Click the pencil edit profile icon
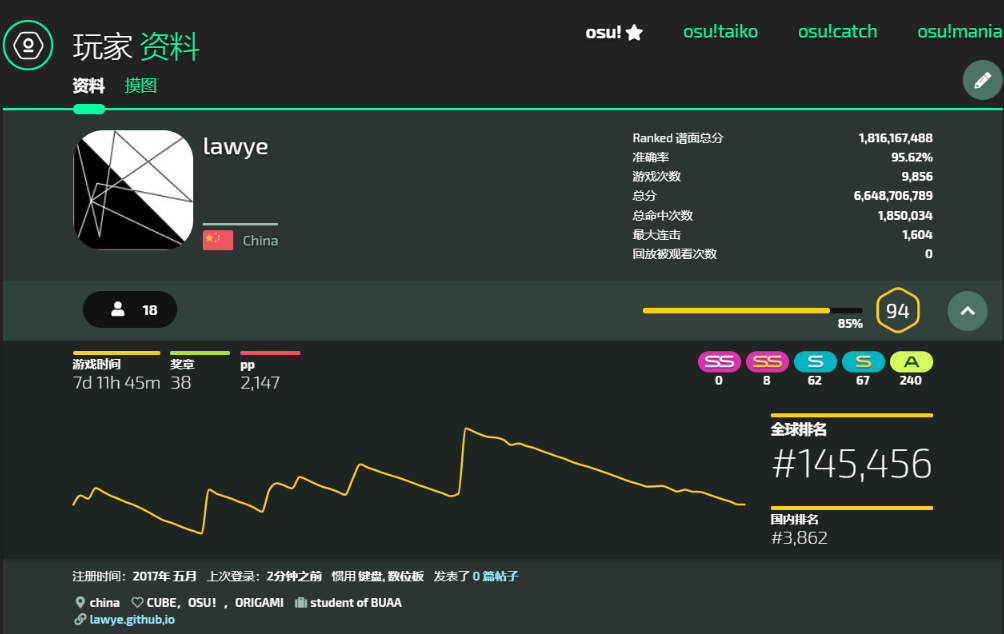The image size is (1004, 634). tap(982, 80)
